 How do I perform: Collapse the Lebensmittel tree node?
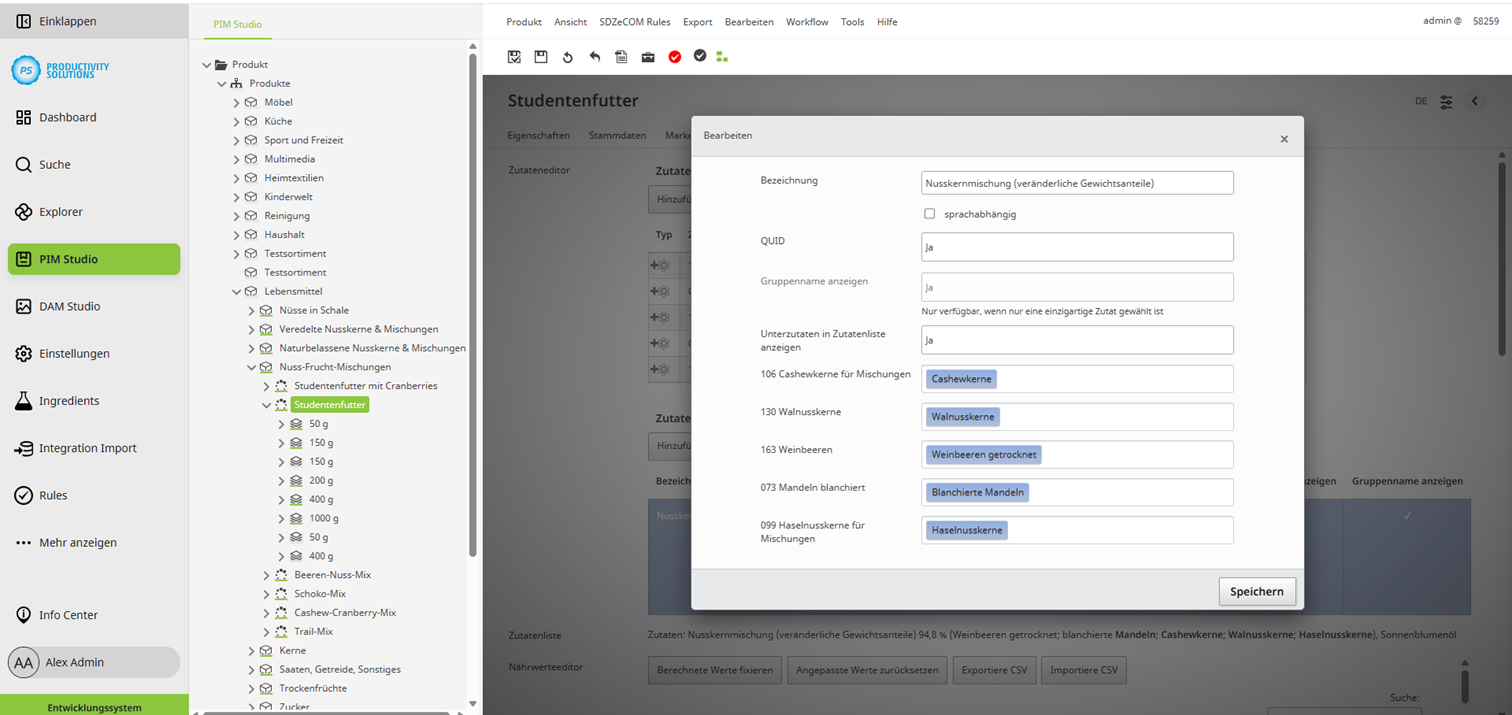(x=236, y=290)
